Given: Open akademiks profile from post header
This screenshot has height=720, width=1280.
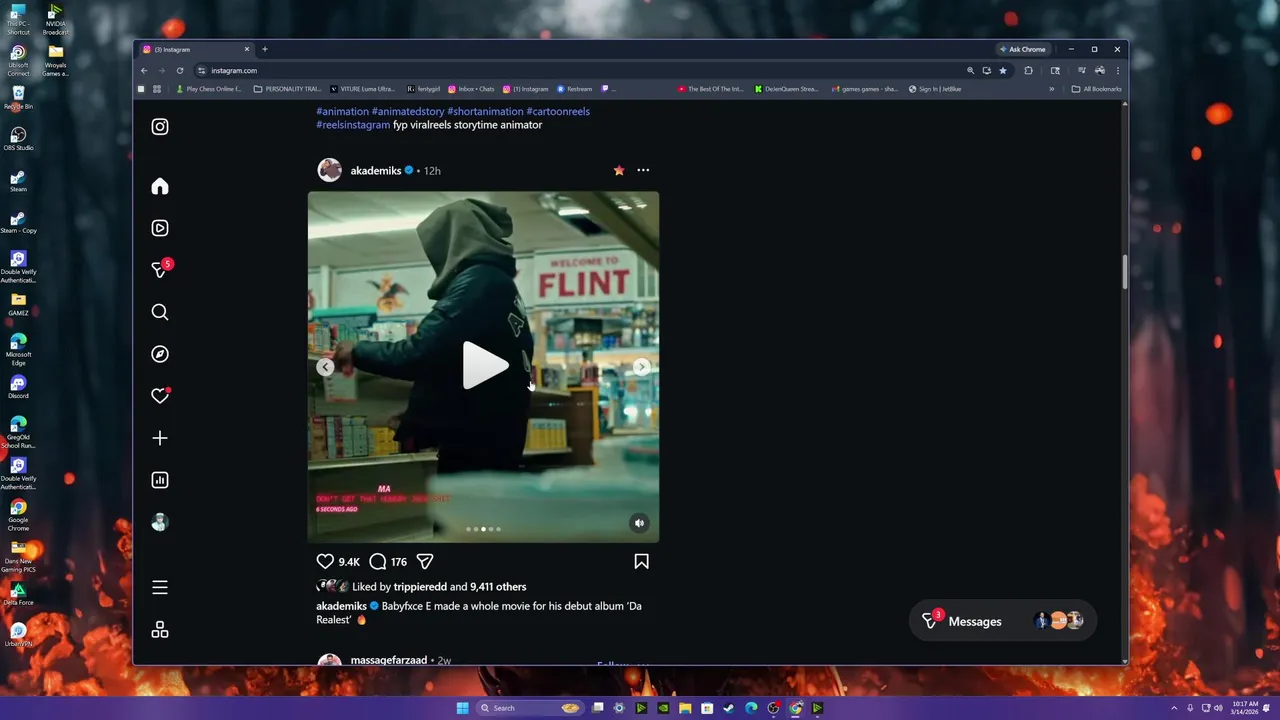Looking at the screenshot, I should [x=376, y=171].
